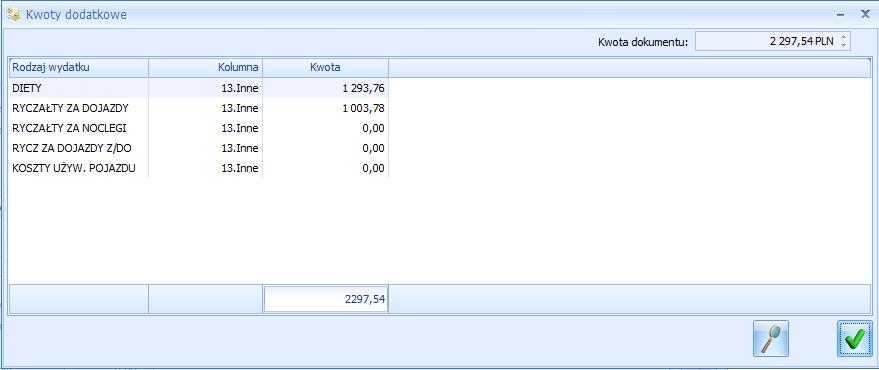The height and width of the screenshot is (370, 879).
Task: Confirm with the green checkmark button
Action: (855, 339)
